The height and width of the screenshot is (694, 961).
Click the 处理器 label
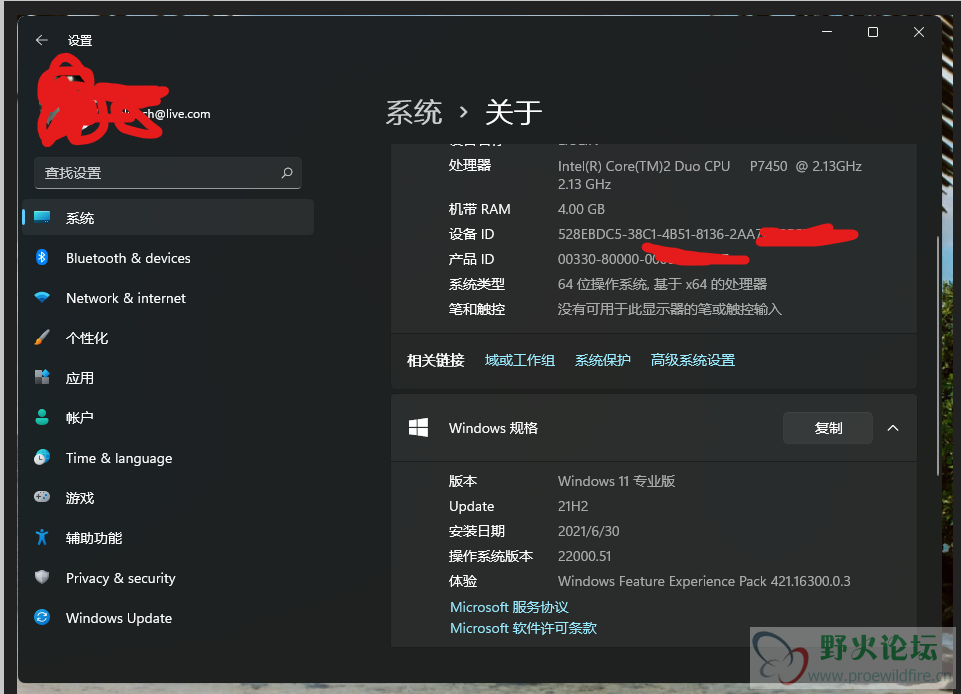tap(469, 166)
